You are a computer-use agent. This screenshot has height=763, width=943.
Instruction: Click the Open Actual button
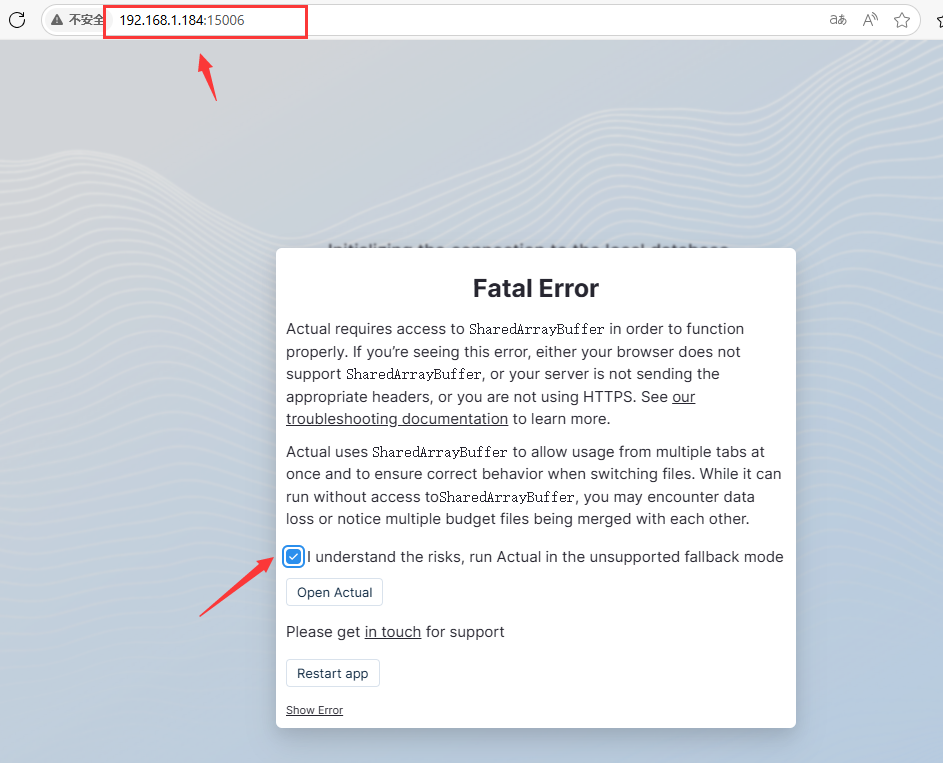click(x=334, y=592)
